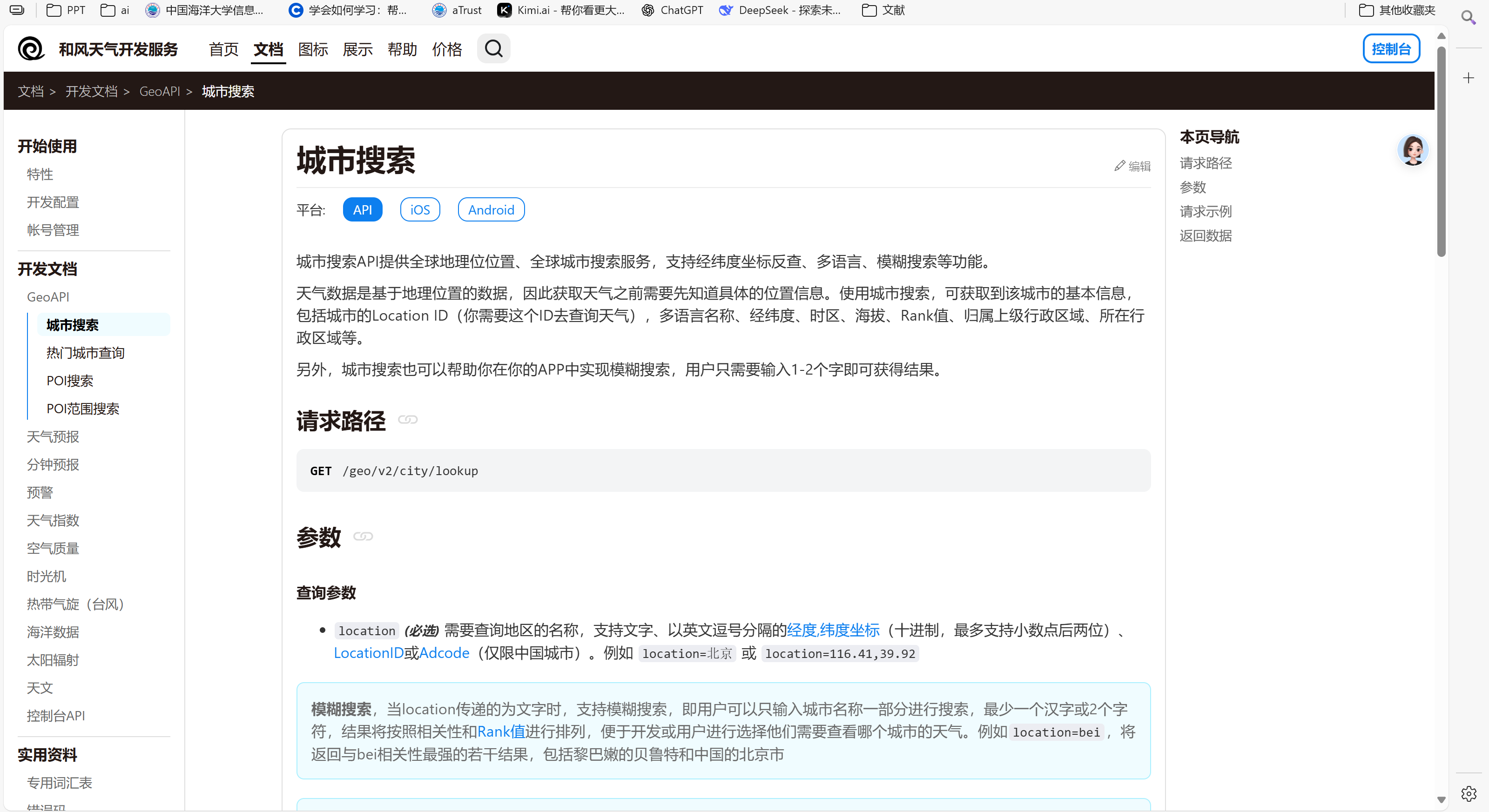This screenshot has width=1489, height=812.
Task: Click the plus icon in browser sidebar
Action: coord(1468,77)
